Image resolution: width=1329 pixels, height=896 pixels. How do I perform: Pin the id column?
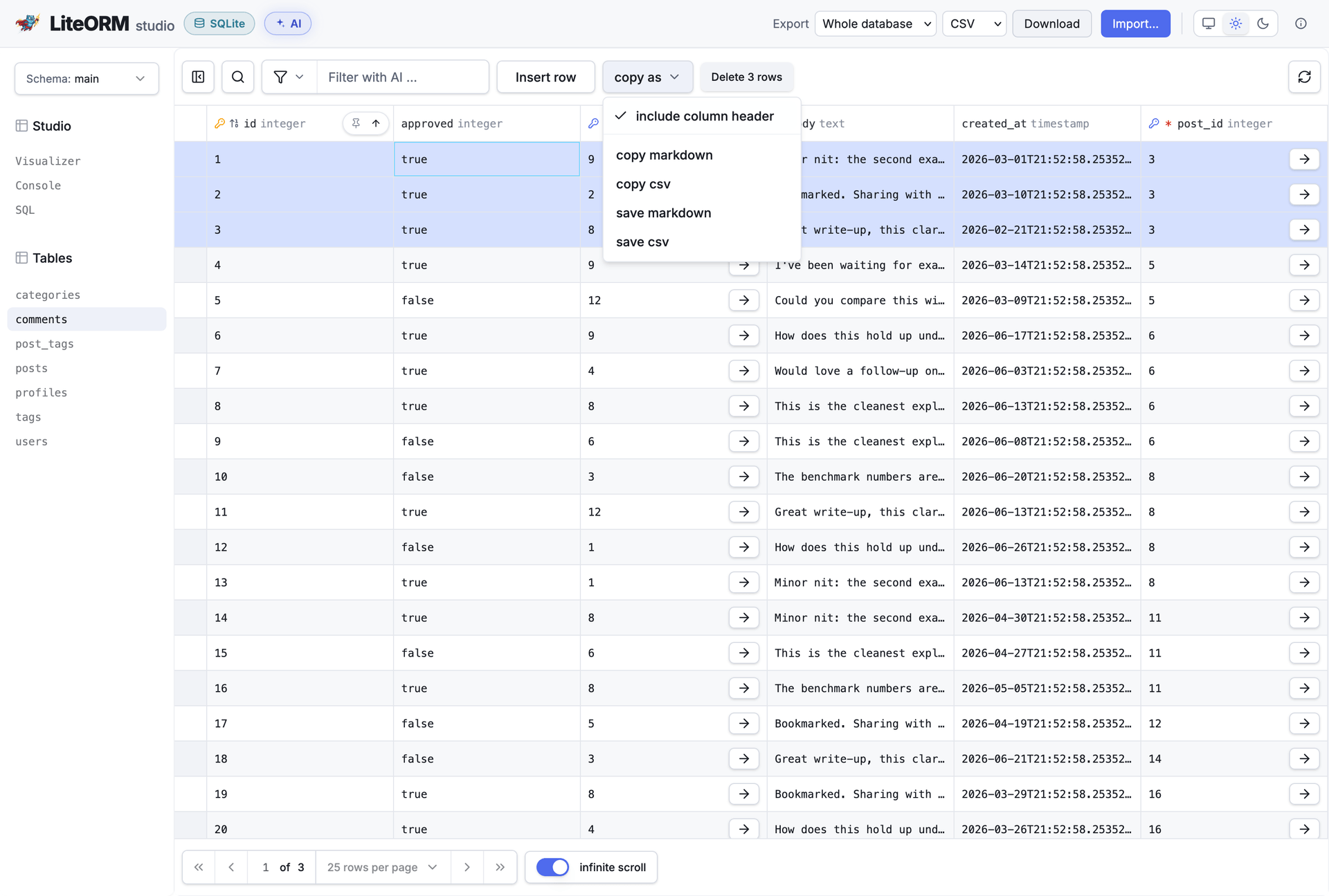pos(356,123)
